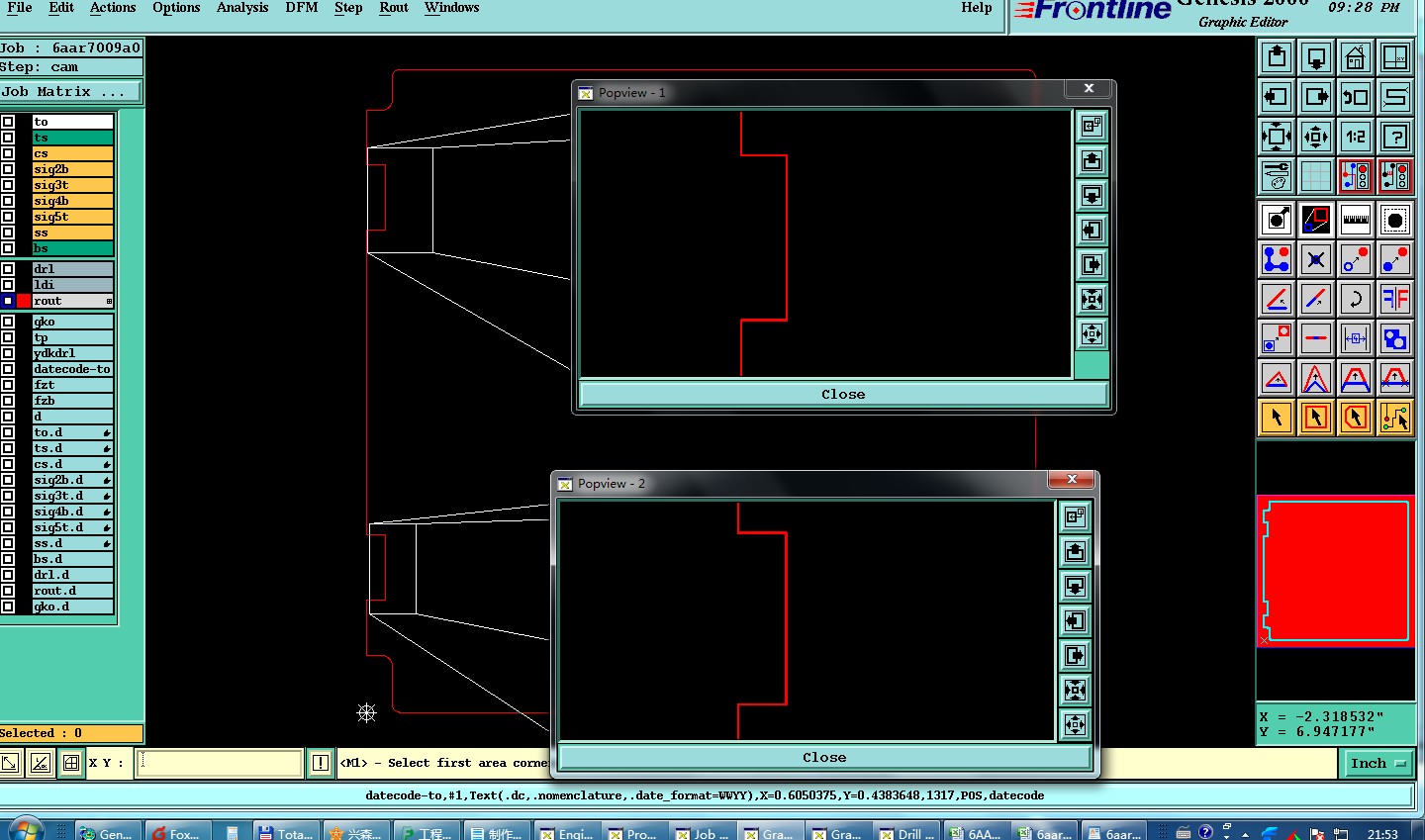Click the previous view icon

(x=1356, y=97)
